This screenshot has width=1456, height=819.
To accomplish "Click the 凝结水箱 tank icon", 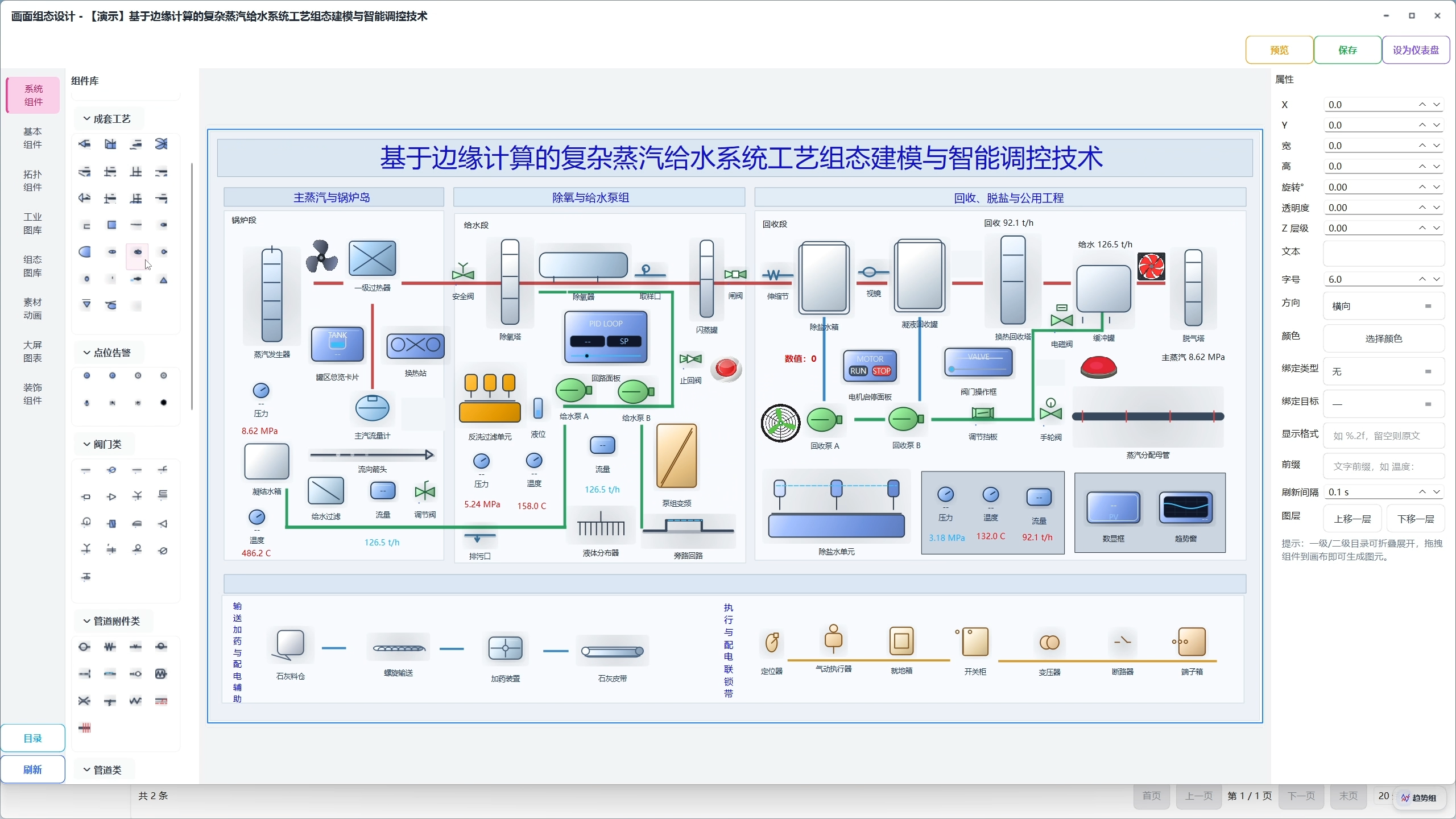I will [x=266, y=462].
